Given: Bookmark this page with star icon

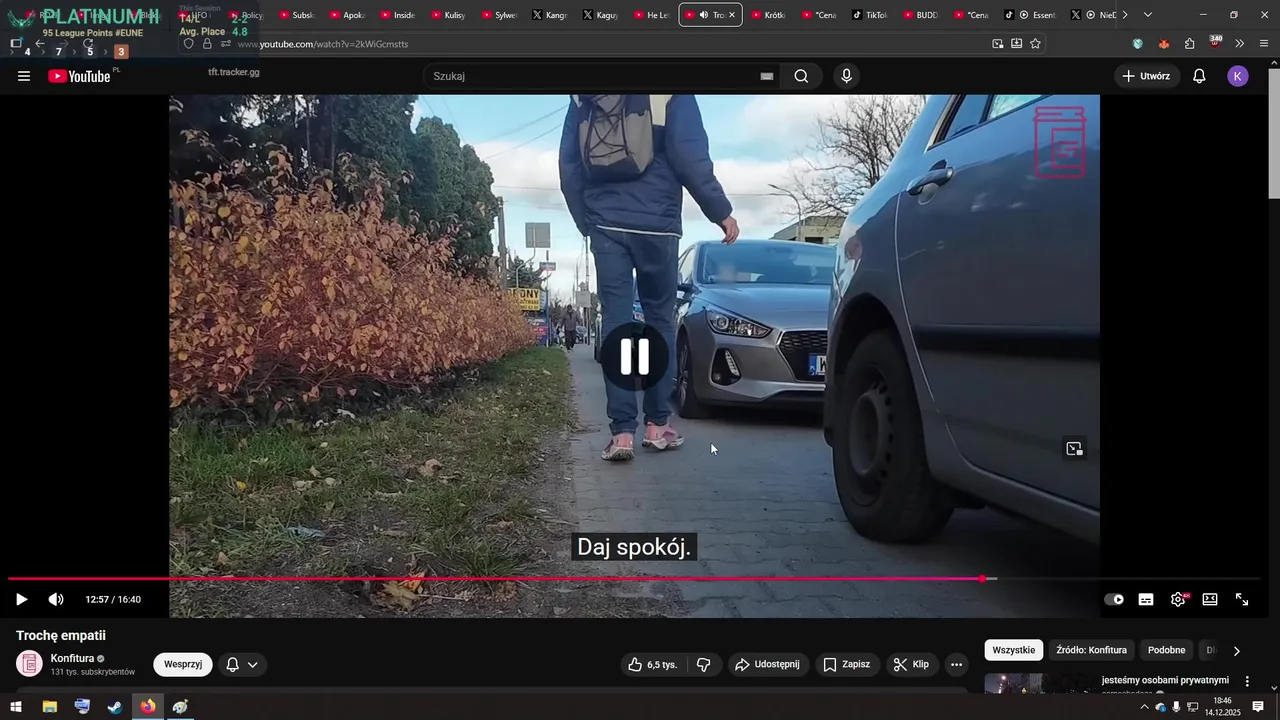Looking at the screenshot, I should point(1035,44).
